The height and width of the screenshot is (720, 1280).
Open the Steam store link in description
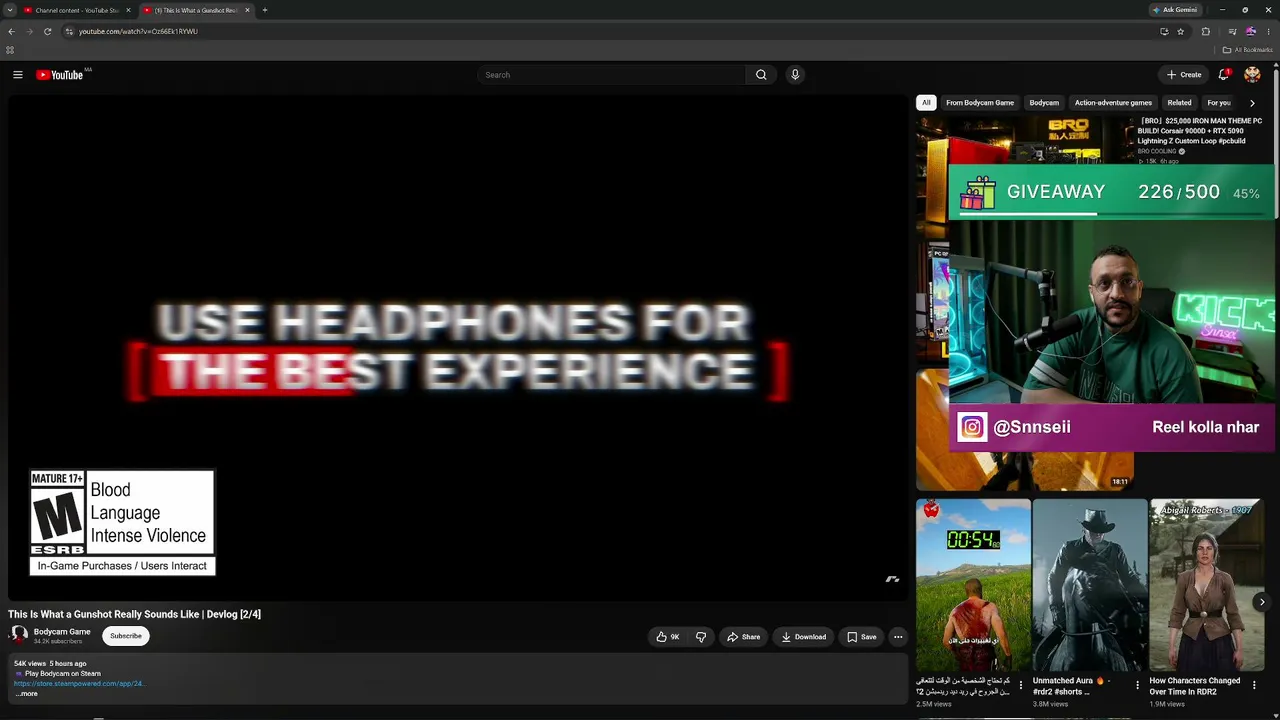(79, 684)
